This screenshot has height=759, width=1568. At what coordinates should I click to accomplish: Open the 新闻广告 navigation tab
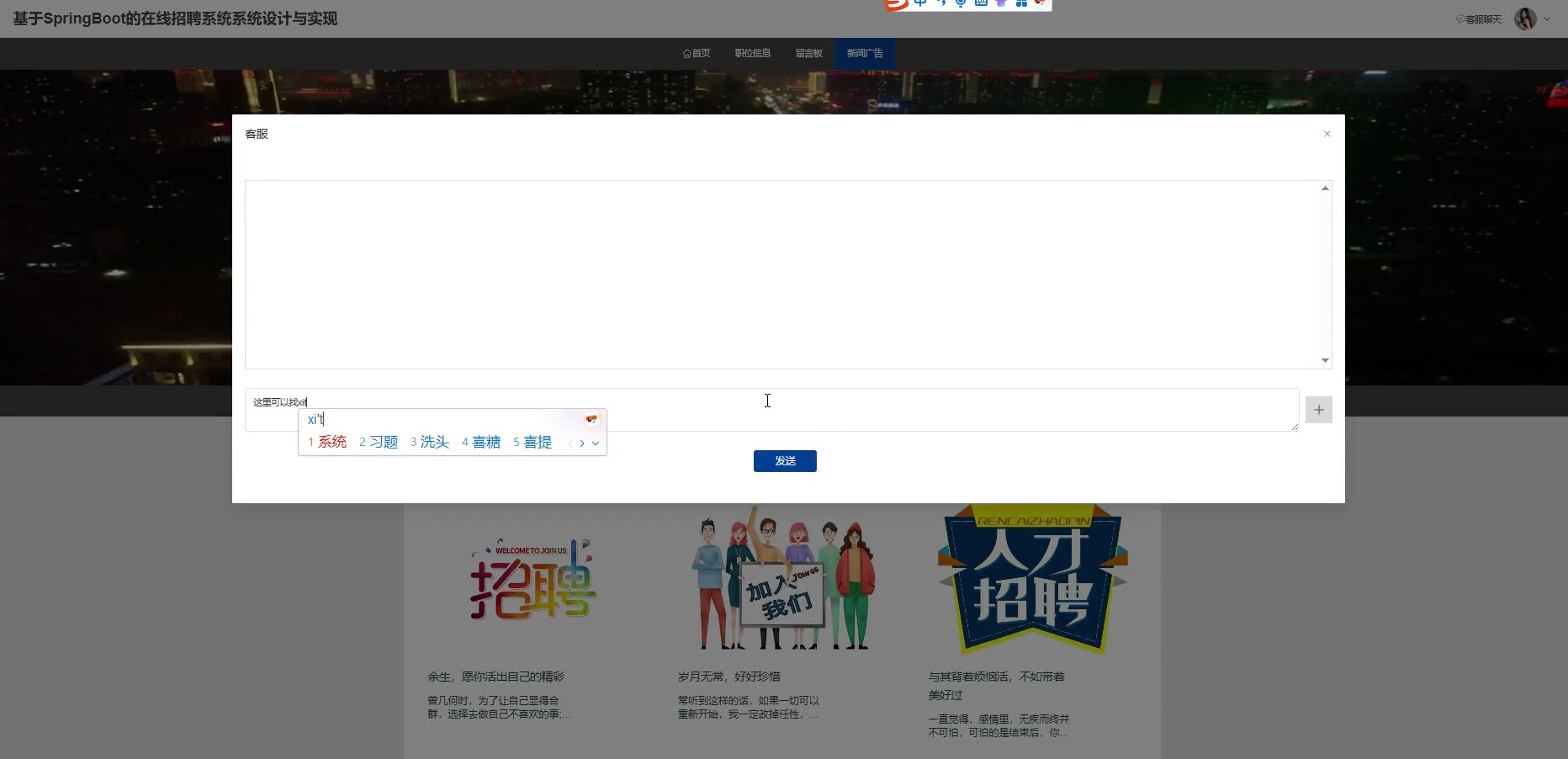point(864,53)
